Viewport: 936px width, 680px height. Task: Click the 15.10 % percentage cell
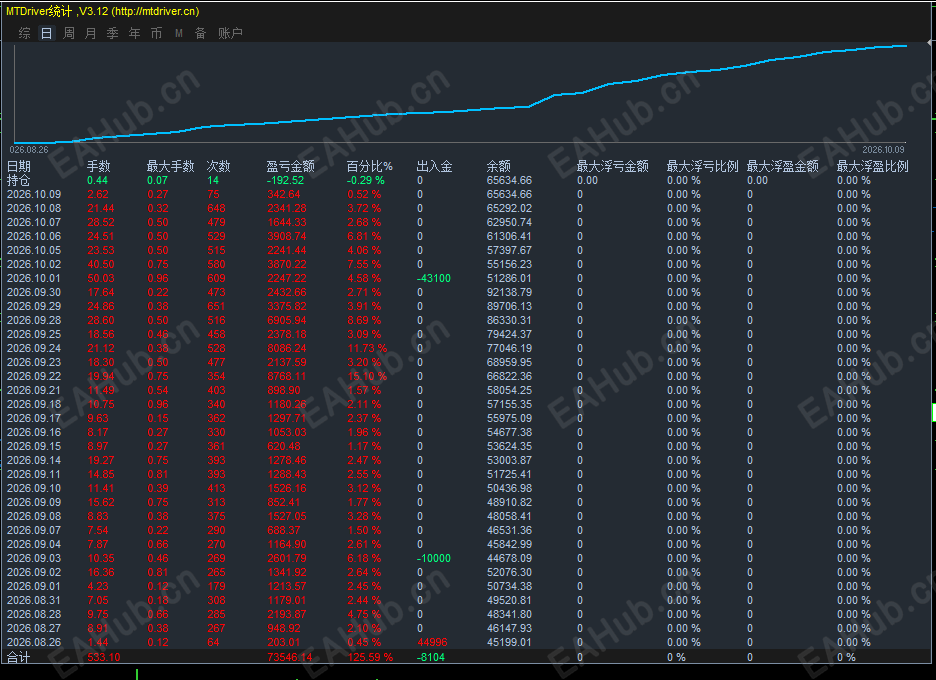(x=367, y=376)
